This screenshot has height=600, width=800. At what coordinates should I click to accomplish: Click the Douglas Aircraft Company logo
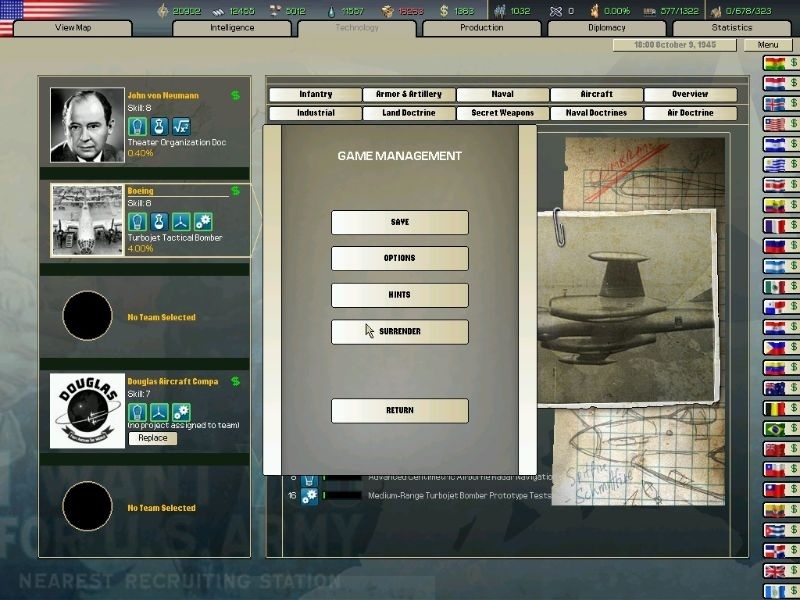click(x=86, y=411)
